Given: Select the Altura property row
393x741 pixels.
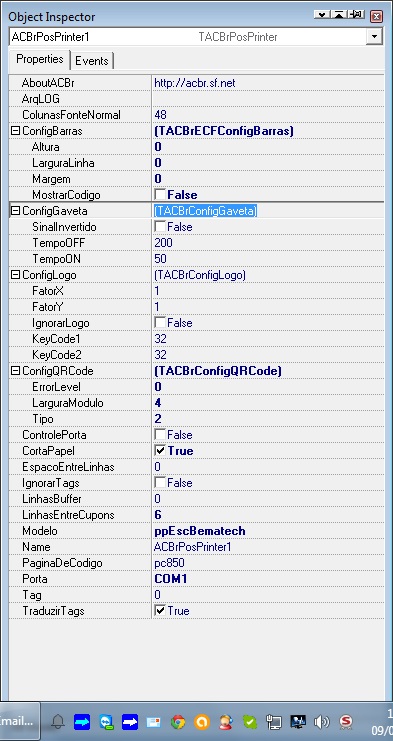Looking at the screenshot, I should [196, 147].
